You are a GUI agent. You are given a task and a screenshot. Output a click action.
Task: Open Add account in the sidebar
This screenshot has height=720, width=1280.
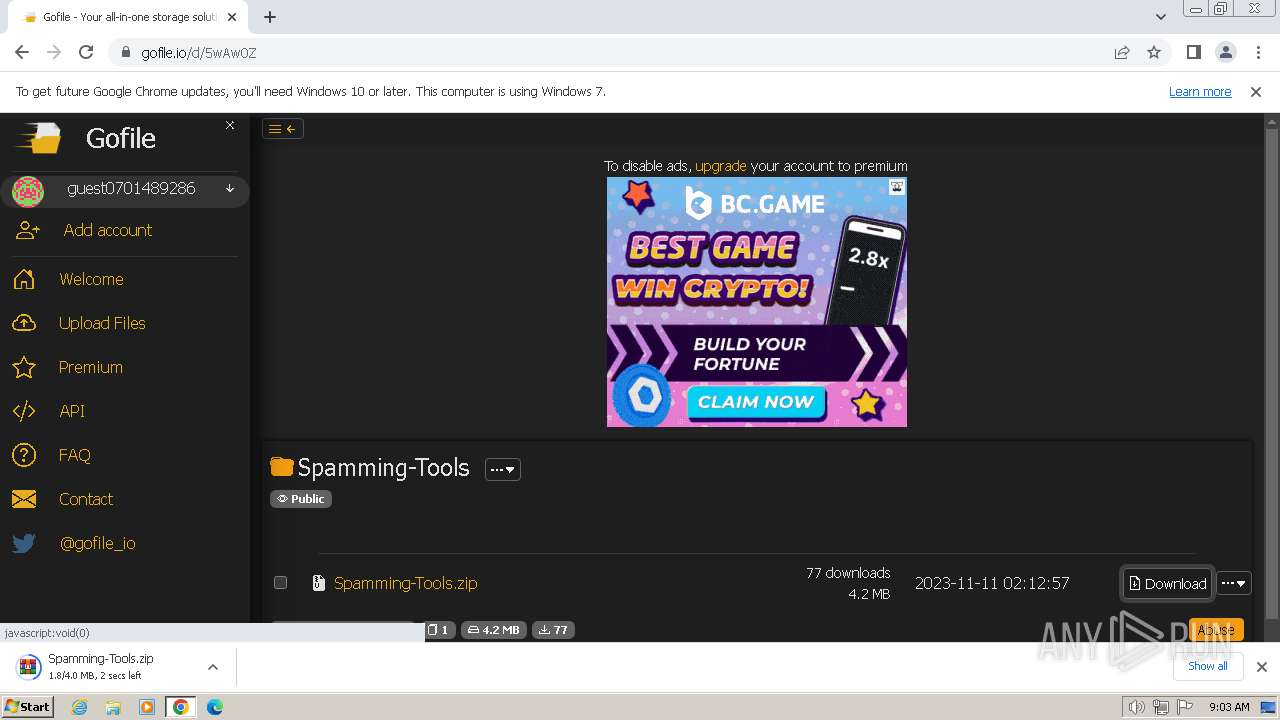click(107, 230)
